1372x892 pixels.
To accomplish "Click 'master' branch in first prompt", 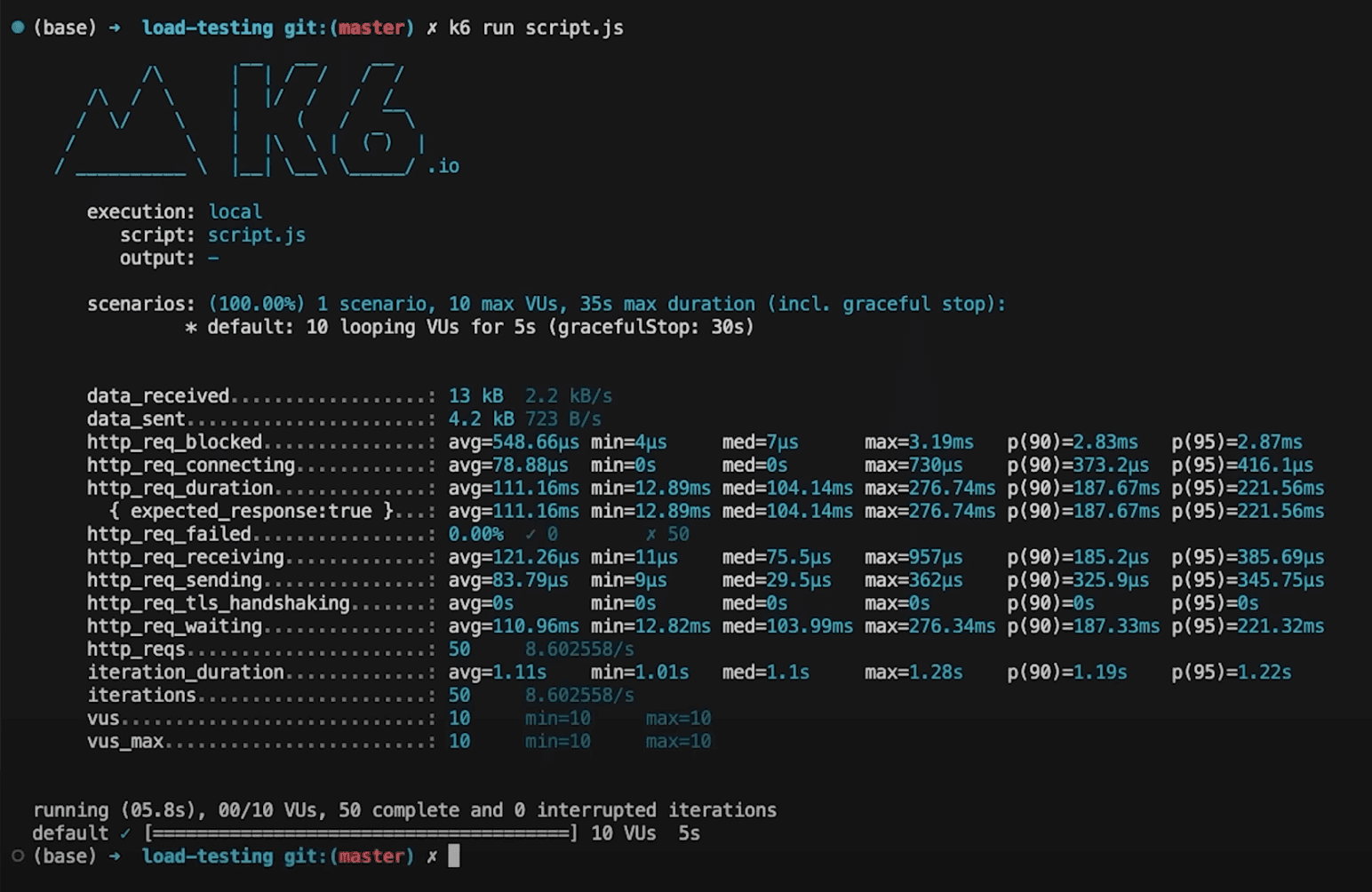I will tap(371, 28).
